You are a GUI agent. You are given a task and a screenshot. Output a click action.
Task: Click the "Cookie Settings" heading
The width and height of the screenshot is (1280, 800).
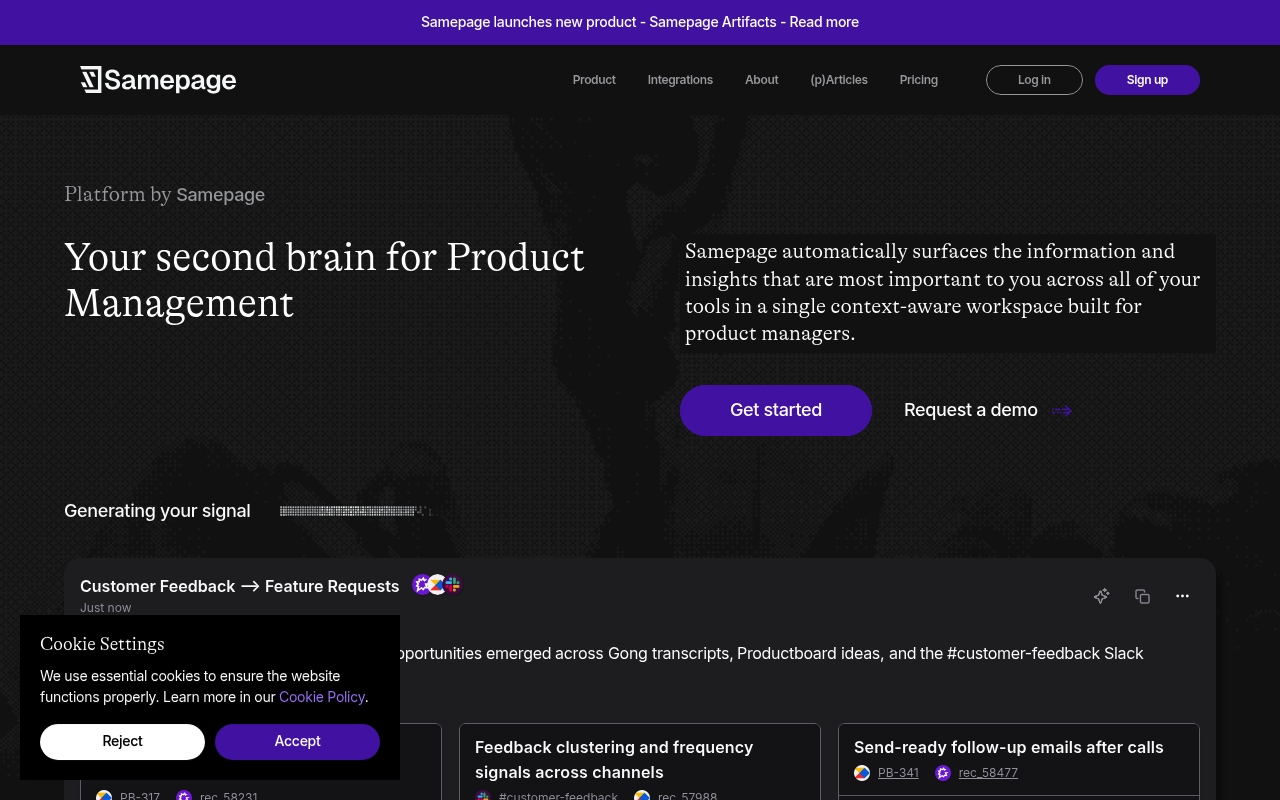(x=102, y=644)
